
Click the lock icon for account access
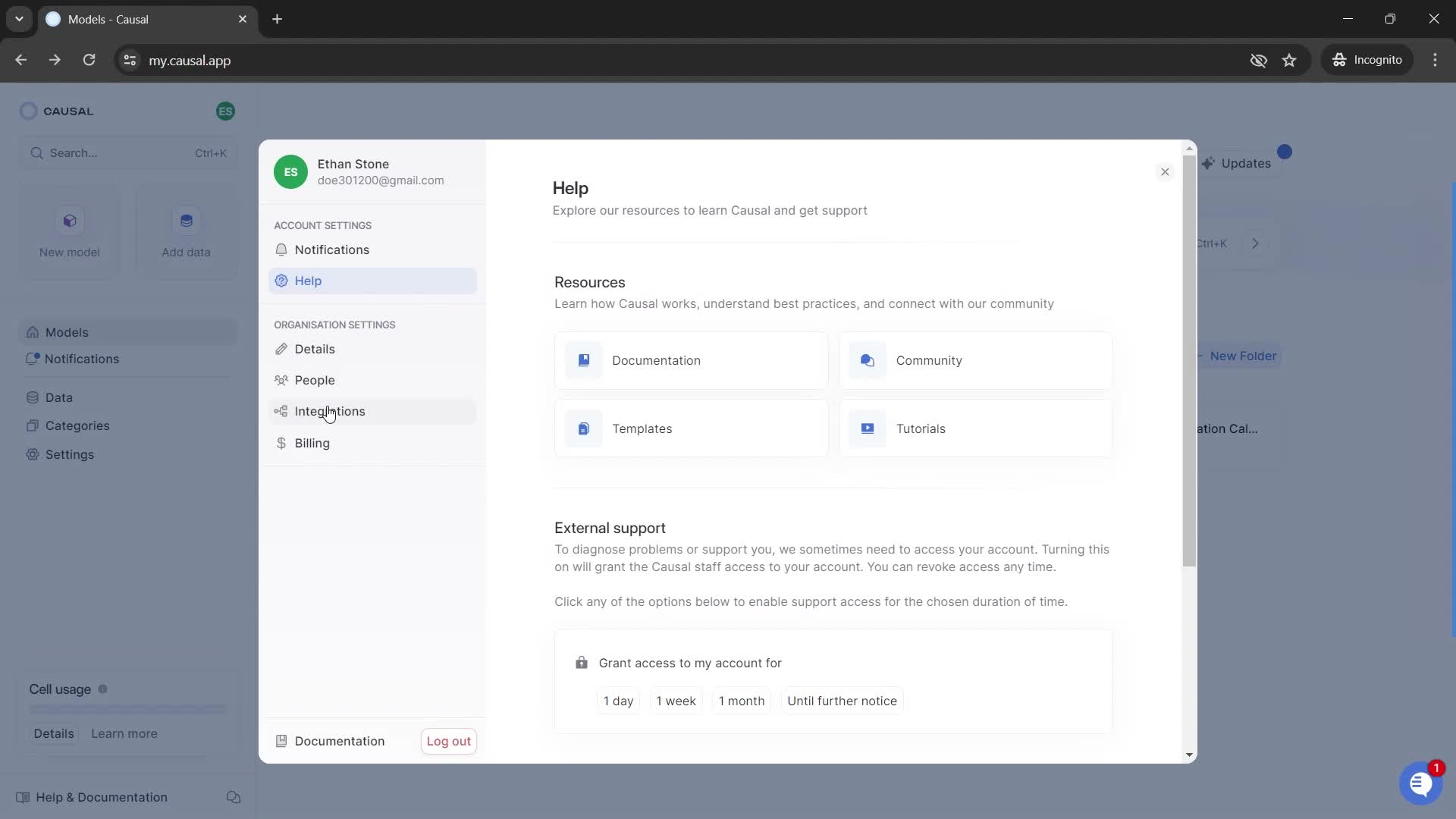(580, 662)
